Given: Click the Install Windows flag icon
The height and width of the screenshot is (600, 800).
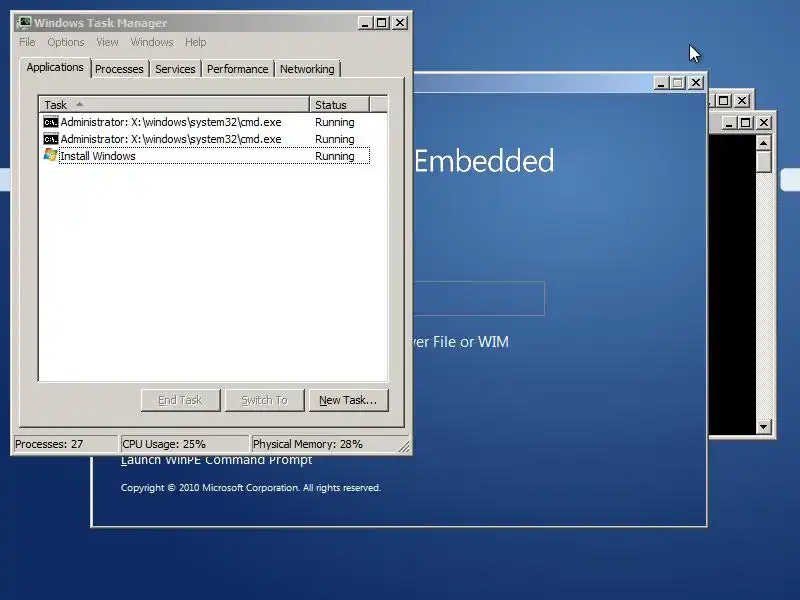Looking at the screenshot, I should tap(51, 155).
